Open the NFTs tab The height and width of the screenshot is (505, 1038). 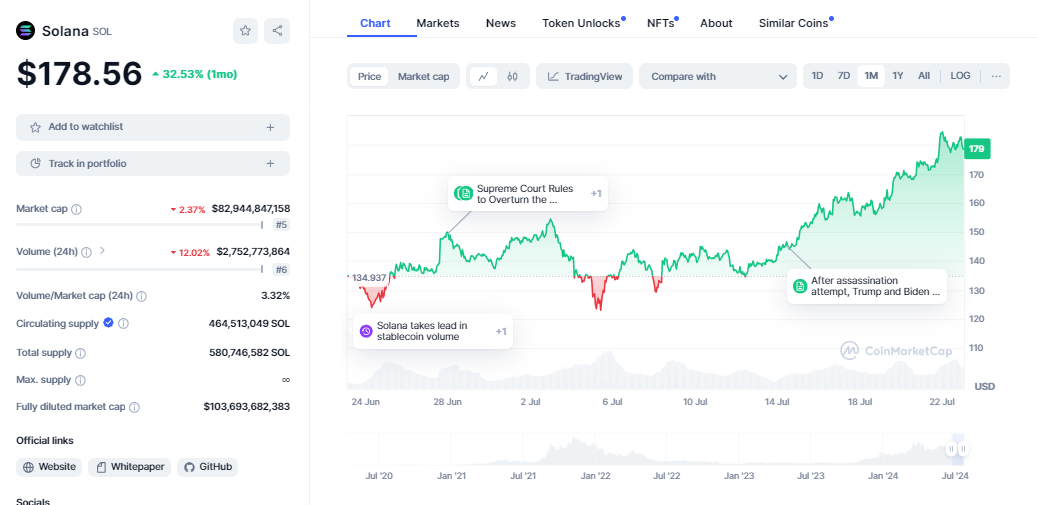661,23
